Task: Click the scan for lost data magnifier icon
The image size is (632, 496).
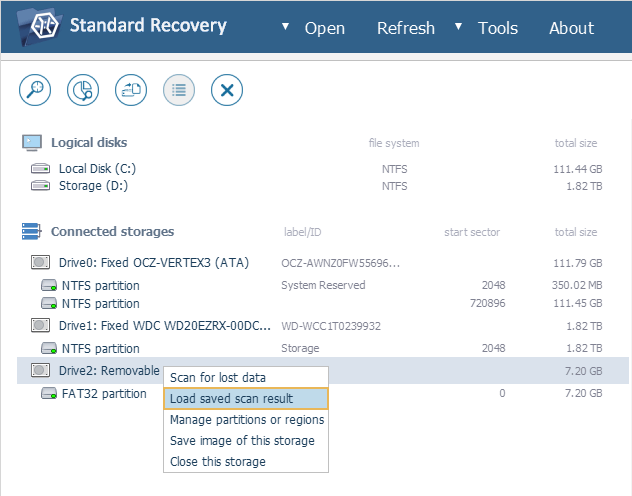Action: 35,90
